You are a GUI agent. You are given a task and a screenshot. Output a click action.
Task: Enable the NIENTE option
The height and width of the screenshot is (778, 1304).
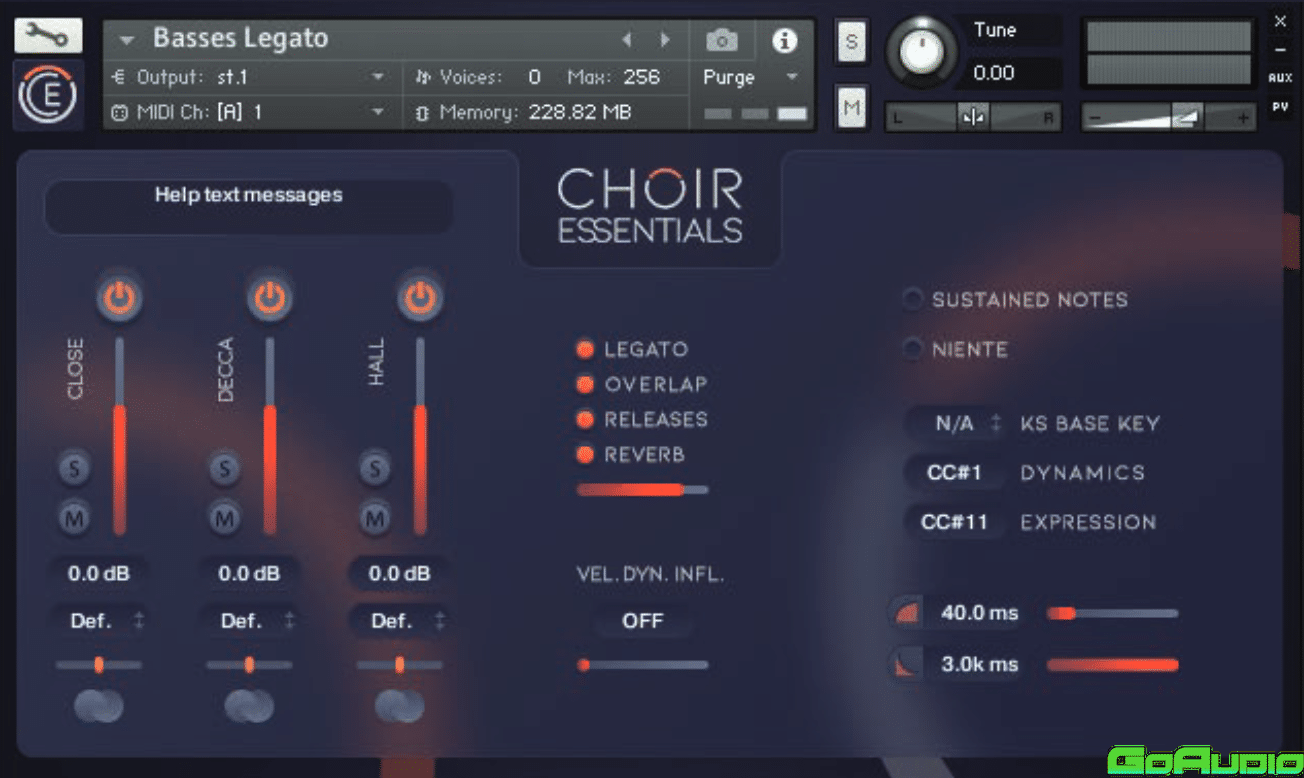pos(913,349)
